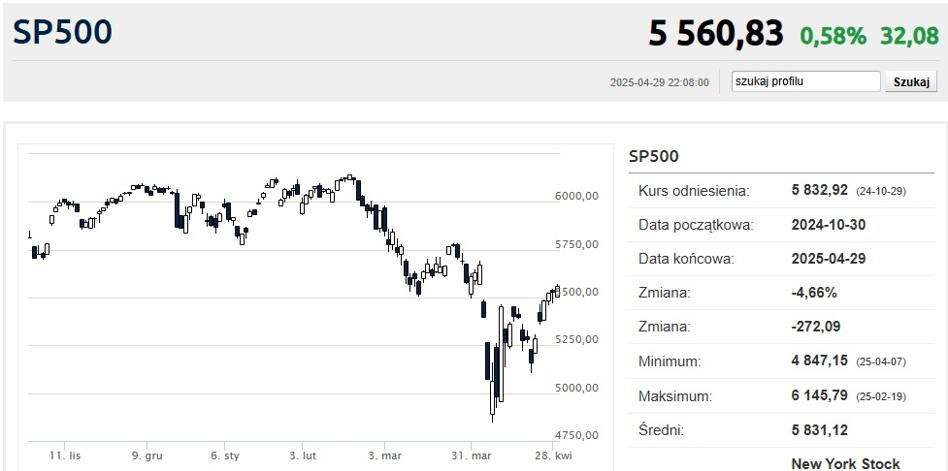The width and height of the screenshot is (948, 471).
Task: Click the "6. sty" date axis label
Action: 225,455
